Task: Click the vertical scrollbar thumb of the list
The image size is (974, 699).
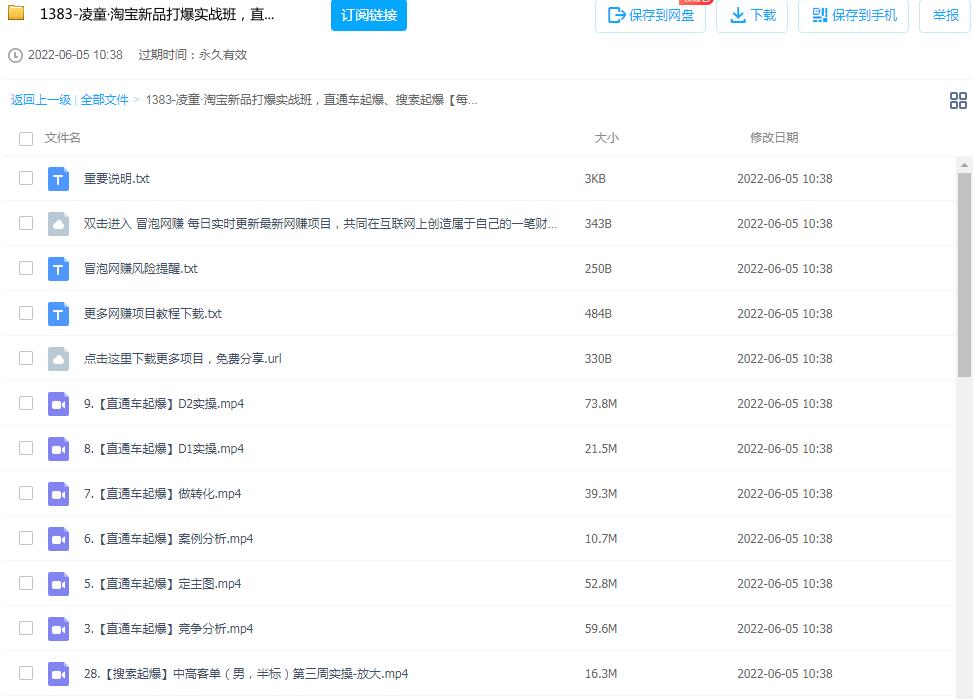Action: point(964,275)
